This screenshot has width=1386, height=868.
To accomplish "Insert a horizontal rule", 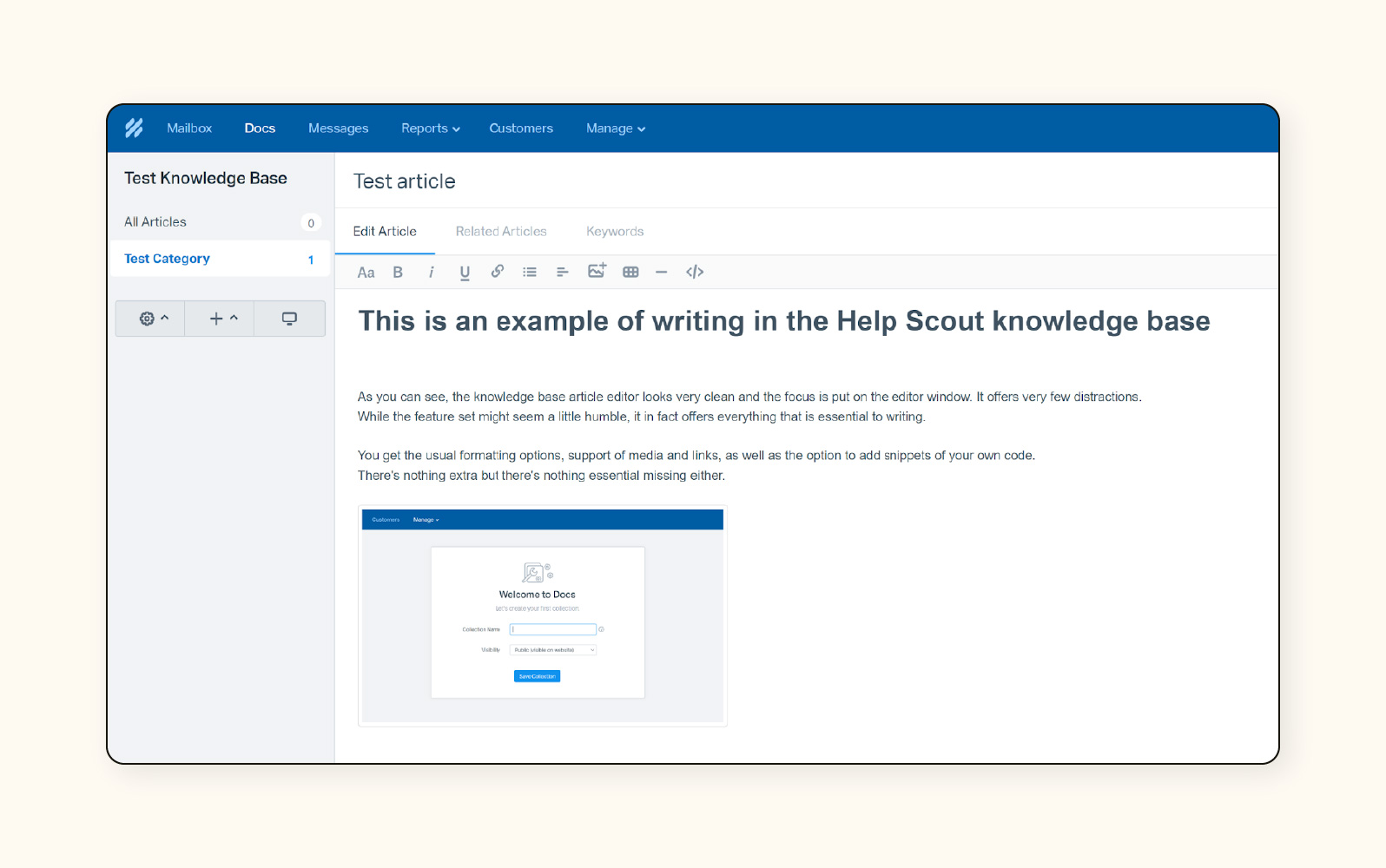I will point(662,272).
